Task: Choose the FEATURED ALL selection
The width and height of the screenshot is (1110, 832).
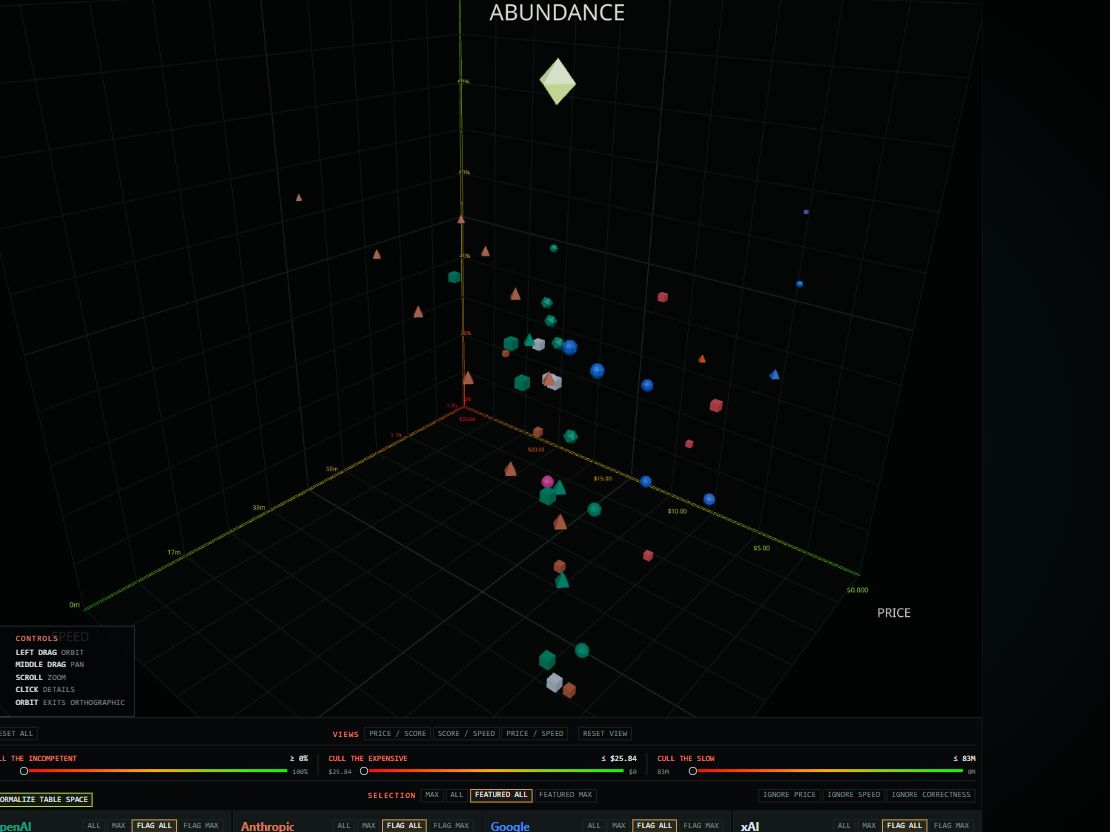Action: (x=501, y=794)
